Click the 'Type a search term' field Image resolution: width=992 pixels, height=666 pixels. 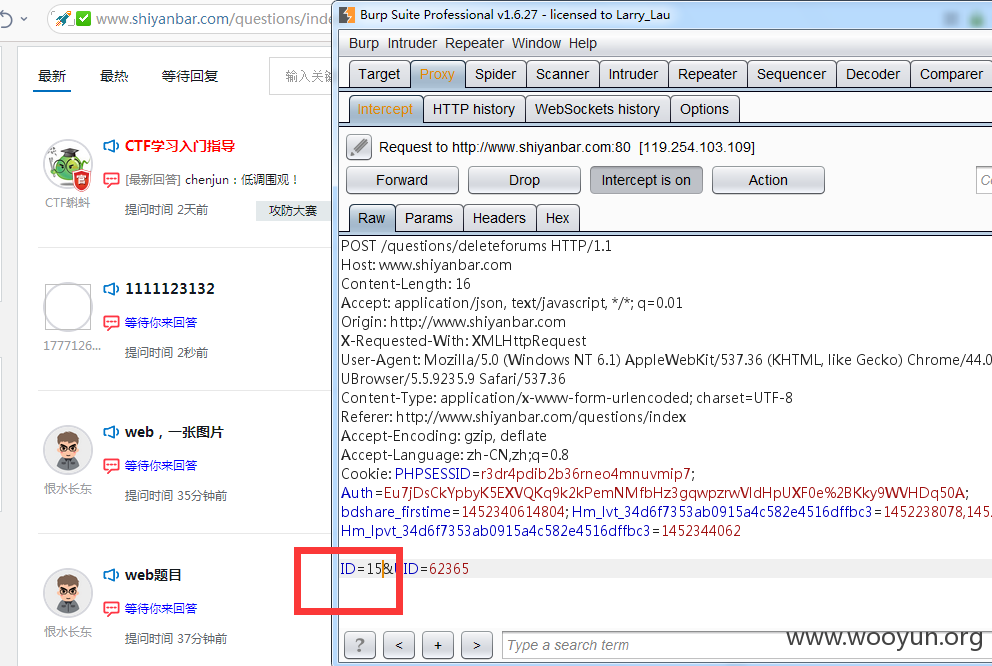[x=747, y=645]
